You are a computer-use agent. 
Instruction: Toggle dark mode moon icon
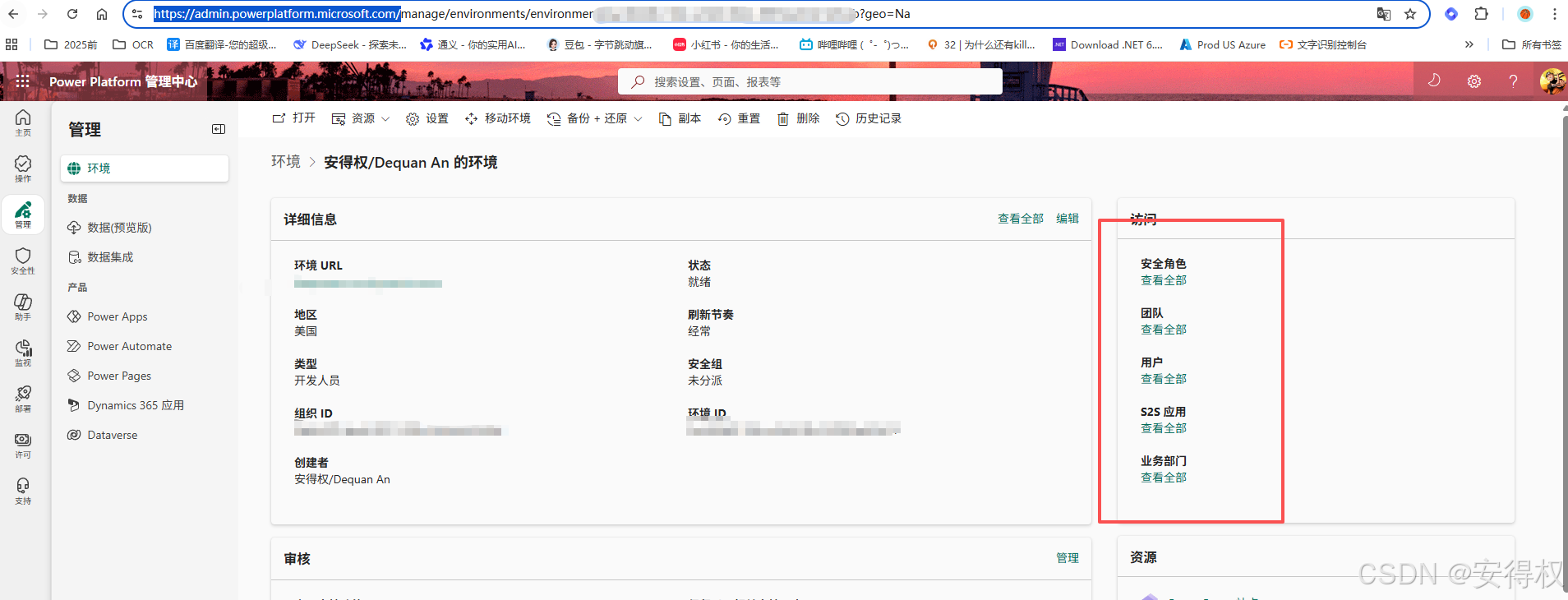[1434, 81]
